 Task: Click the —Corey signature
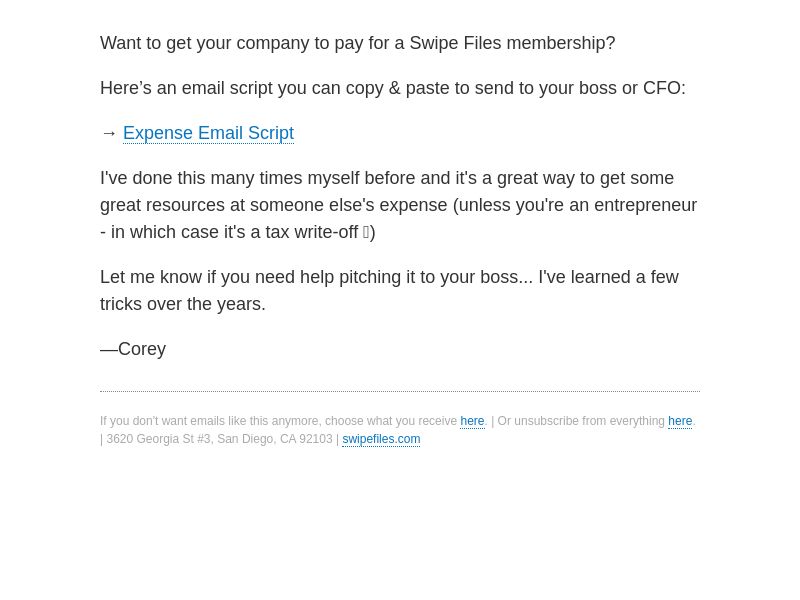pyautogui.click(x=133, y=349)
